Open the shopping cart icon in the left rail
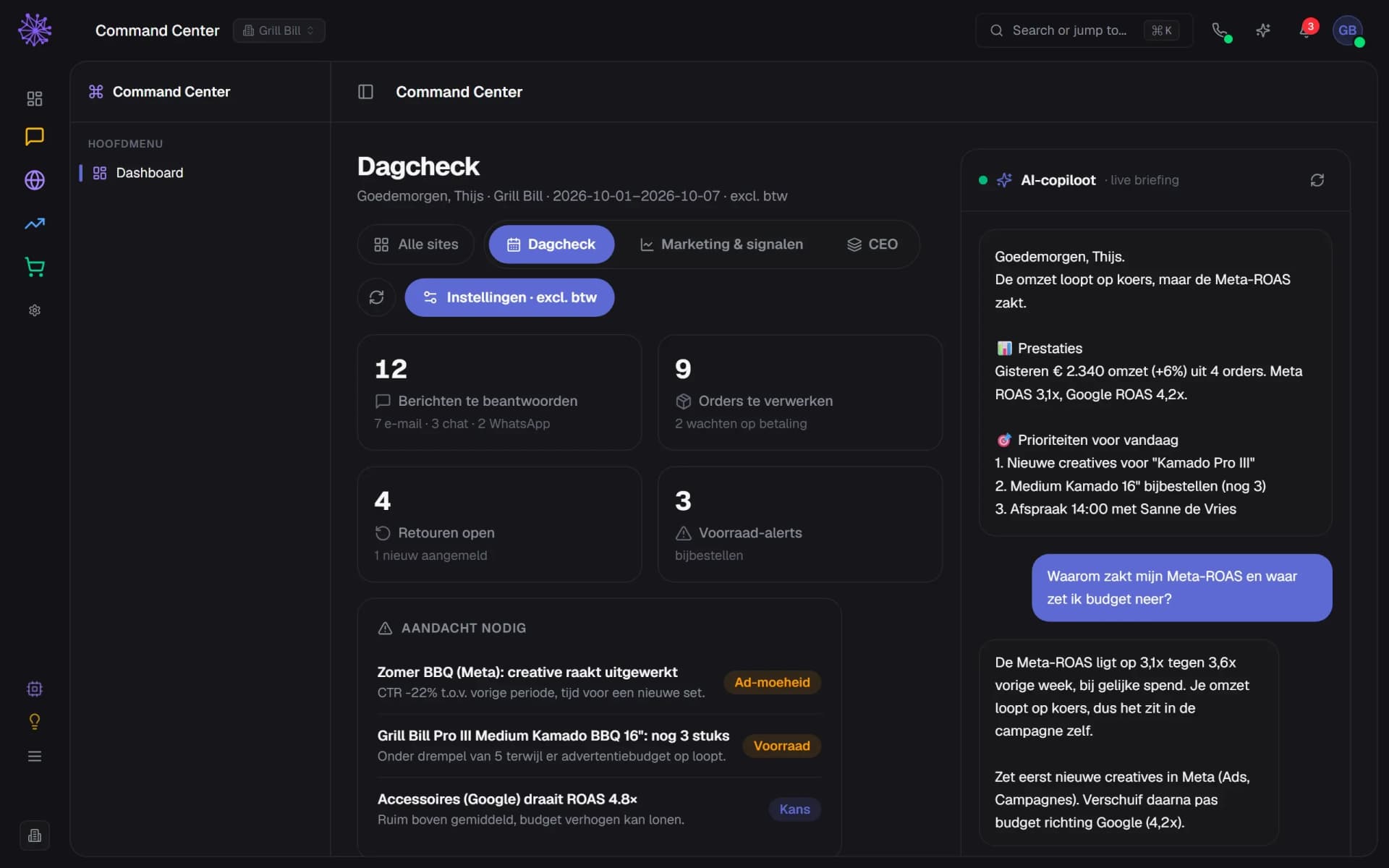This screenshot has width=1389, height=868. pyautogui.click(x=35, y=267)
